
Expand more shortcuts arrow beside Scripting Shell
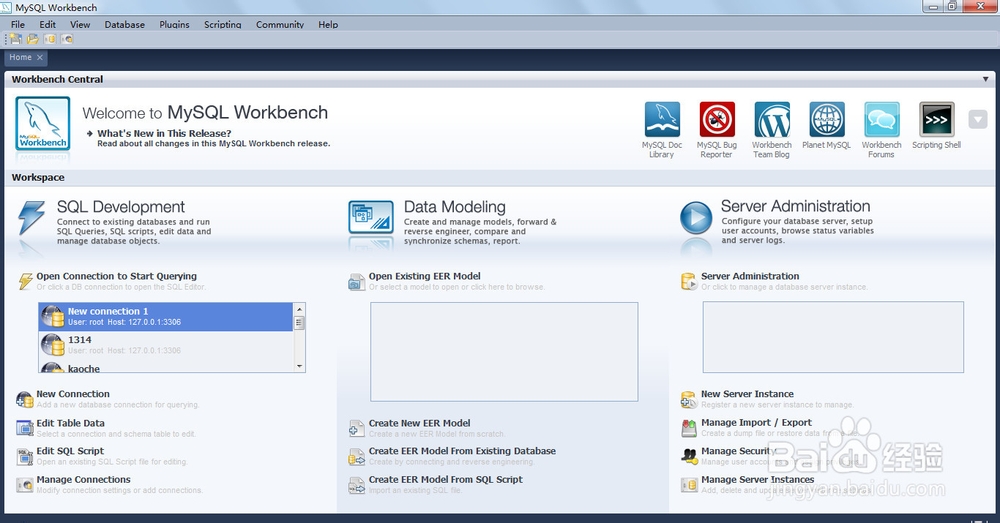point(978,119)
